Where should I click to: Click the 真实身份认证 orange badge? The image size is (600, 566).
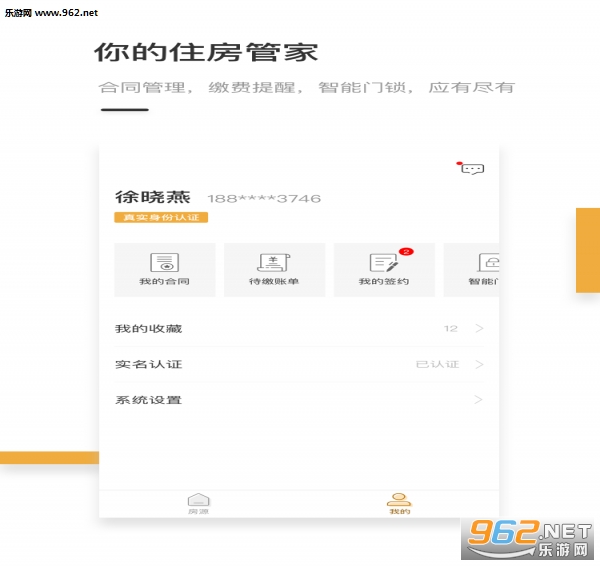[x=161, y=217]
